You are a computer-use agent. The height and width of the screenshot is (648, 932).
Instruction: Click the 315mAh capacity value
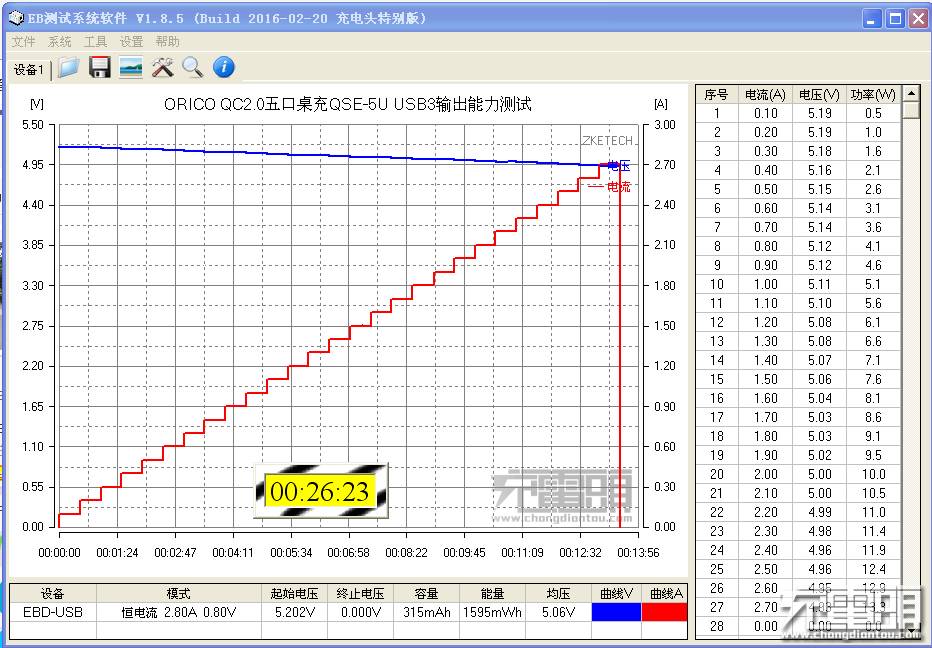tap(427, 612)
